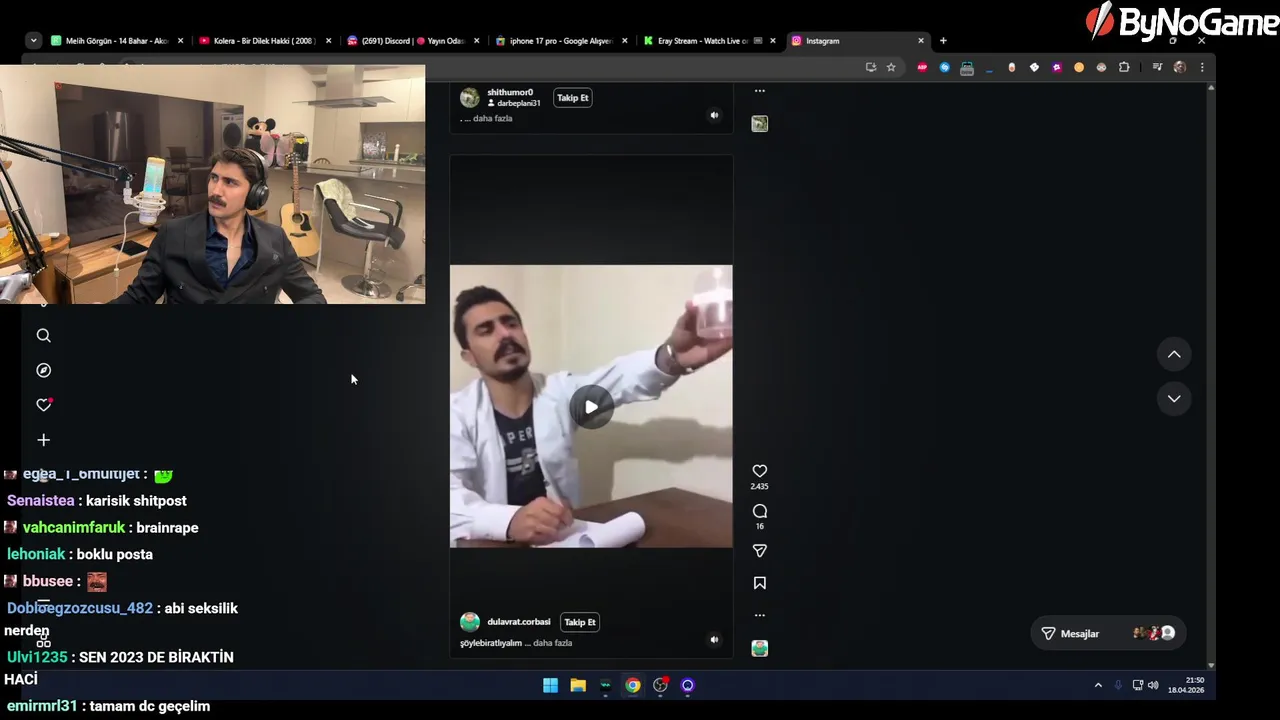Show hidden system tray icons
Screen dimensions: 1280x720
pyautogui.click(x=1098, y=685)
